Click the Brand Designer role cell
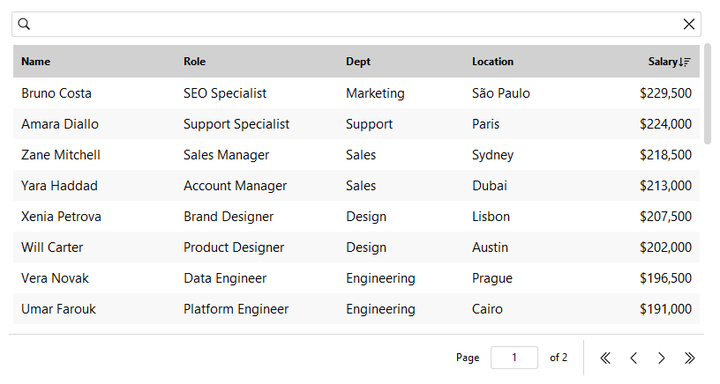The height and width of the screenshot is (384, 720). tap(229, 216)
